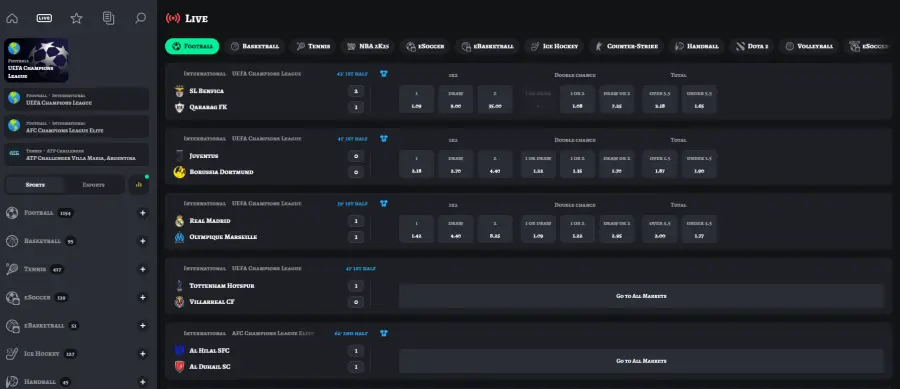
Task: Select the Counter-Strike sport tab
Action: coord(626,46)
